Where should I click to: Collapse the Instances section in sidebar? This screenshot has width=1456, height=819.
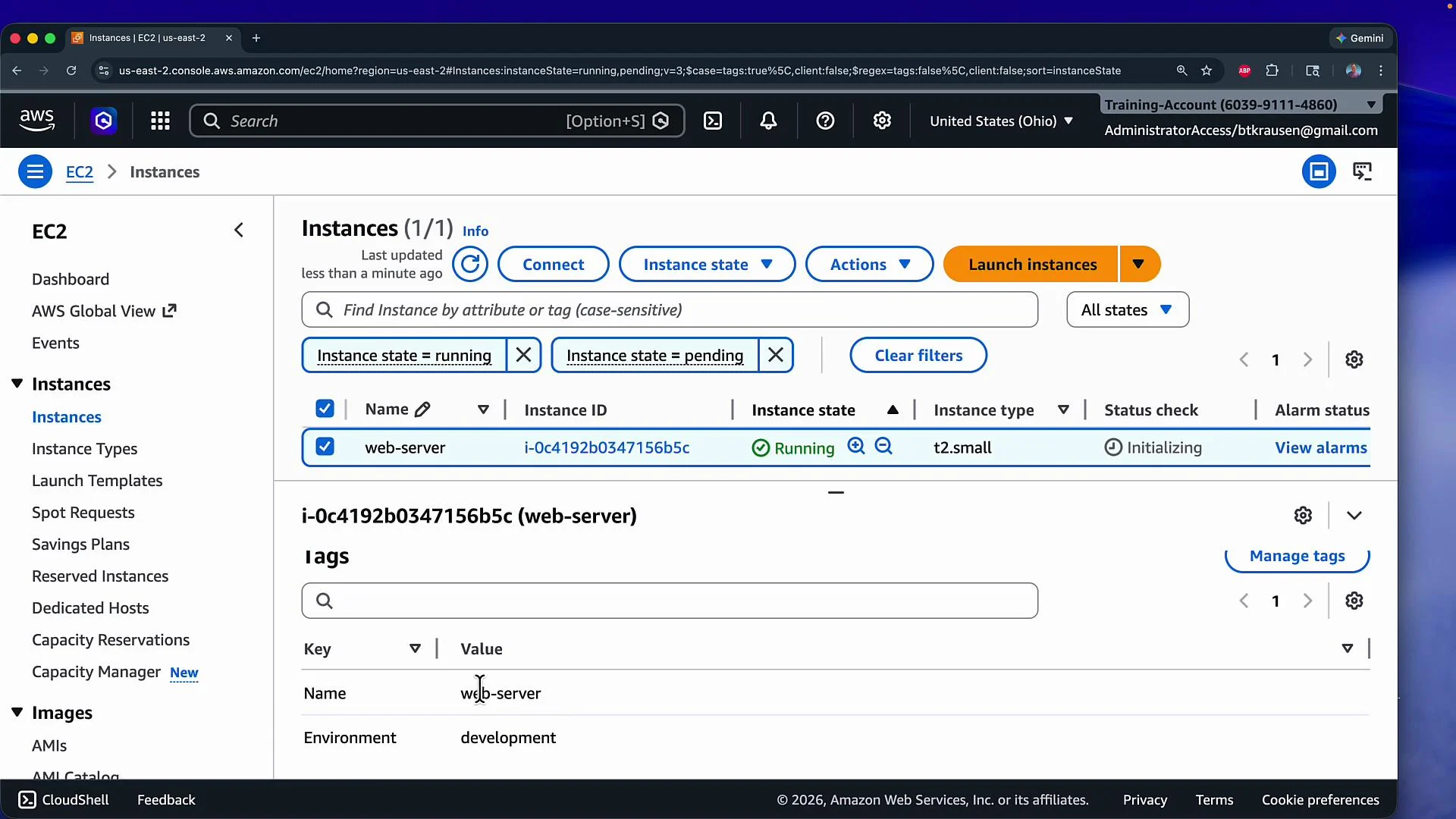(x=17, y=384)
